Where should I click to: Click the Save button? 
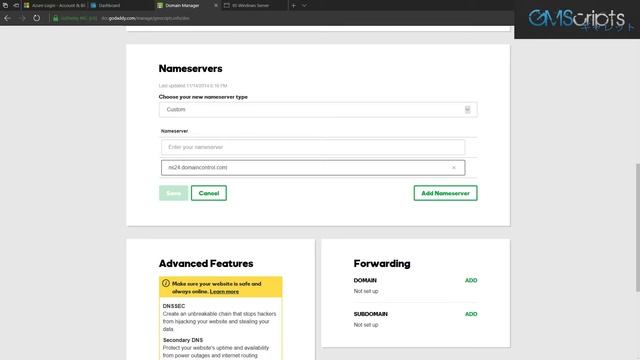(173, 193)
